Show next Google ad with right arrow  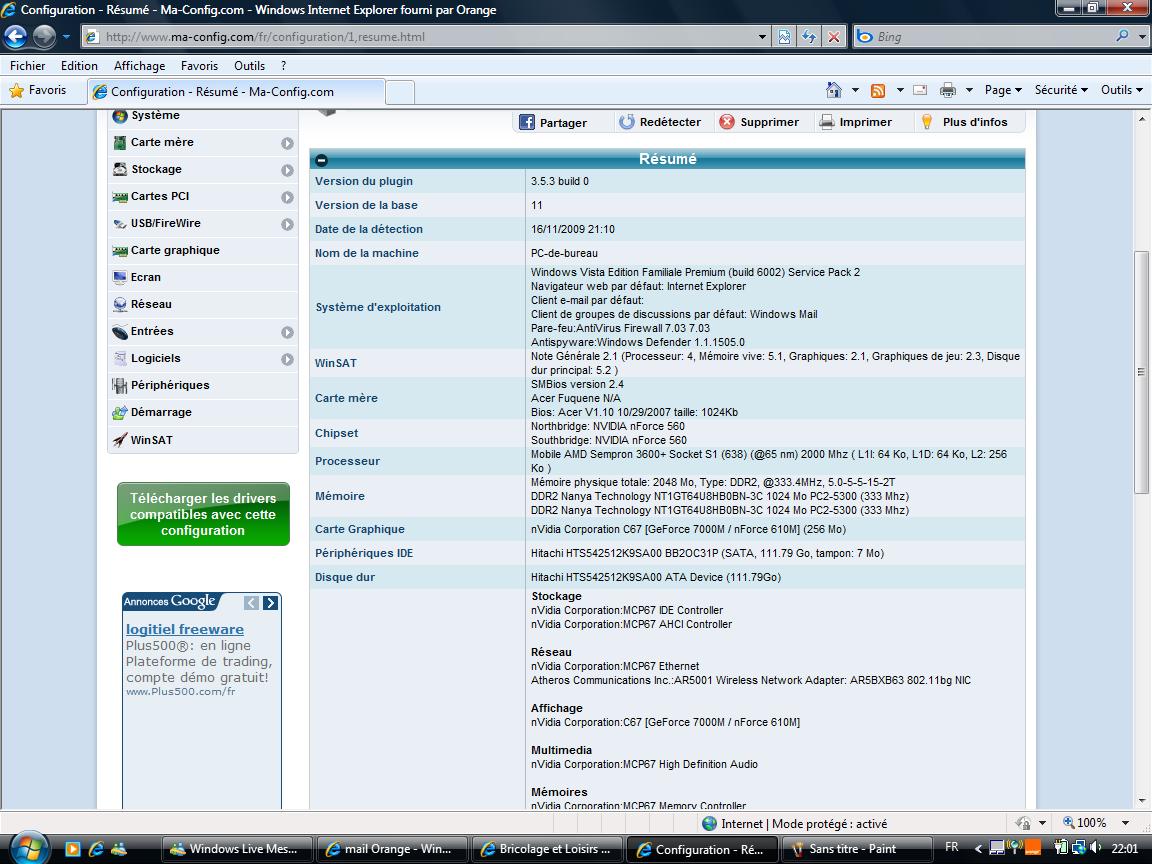pyautogui.click(x=270, y=602)
